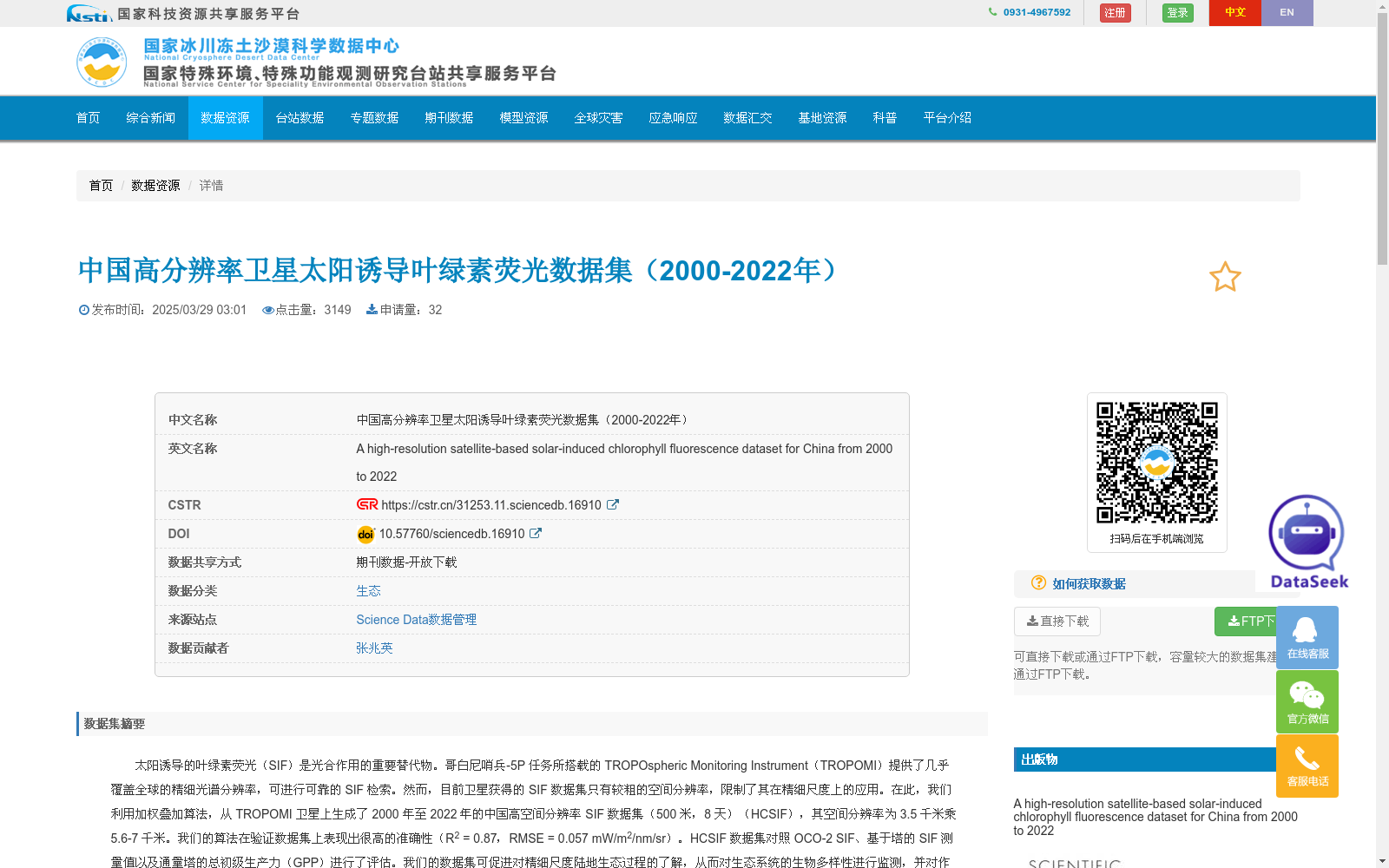This screenshot has height=868, width=1389.
Task: Open the Science Data数据管理 source link
Action: pos(417,620)
